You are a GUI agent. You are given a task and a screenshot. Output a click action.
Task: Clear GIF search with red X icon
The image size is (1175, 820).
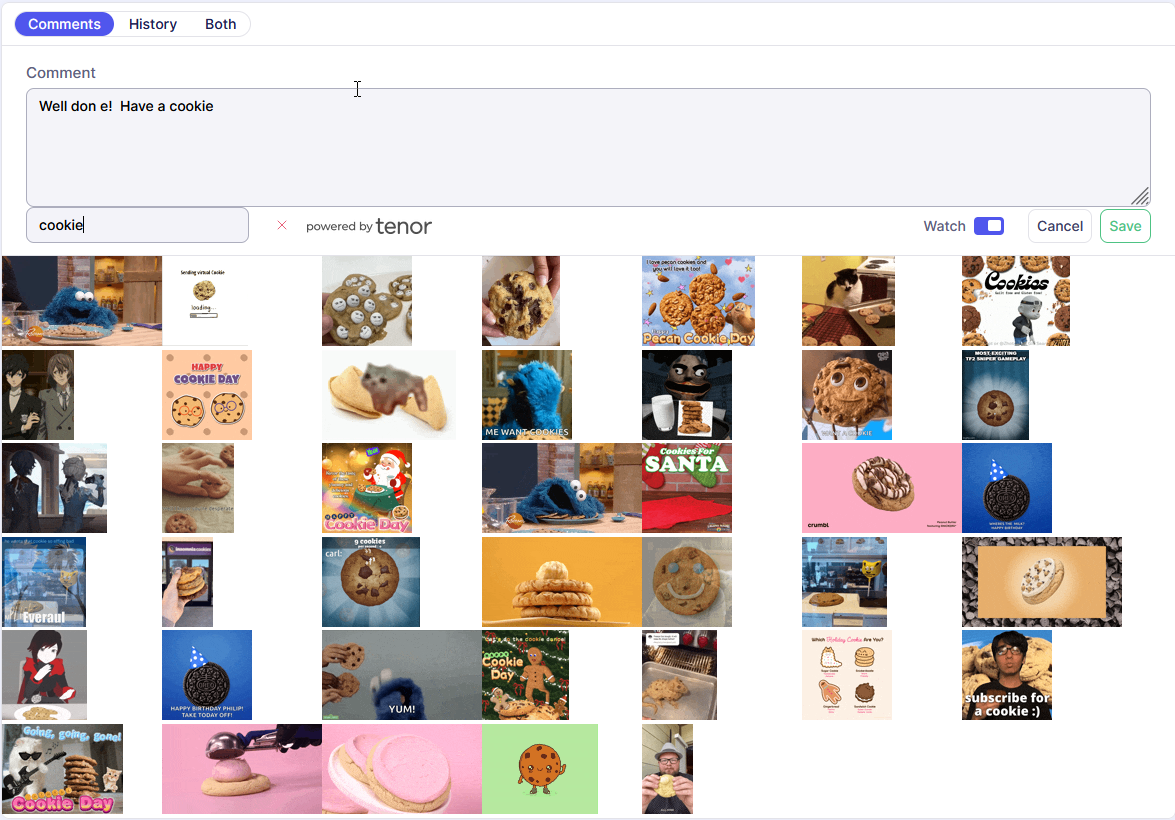[x=282, y=225]
